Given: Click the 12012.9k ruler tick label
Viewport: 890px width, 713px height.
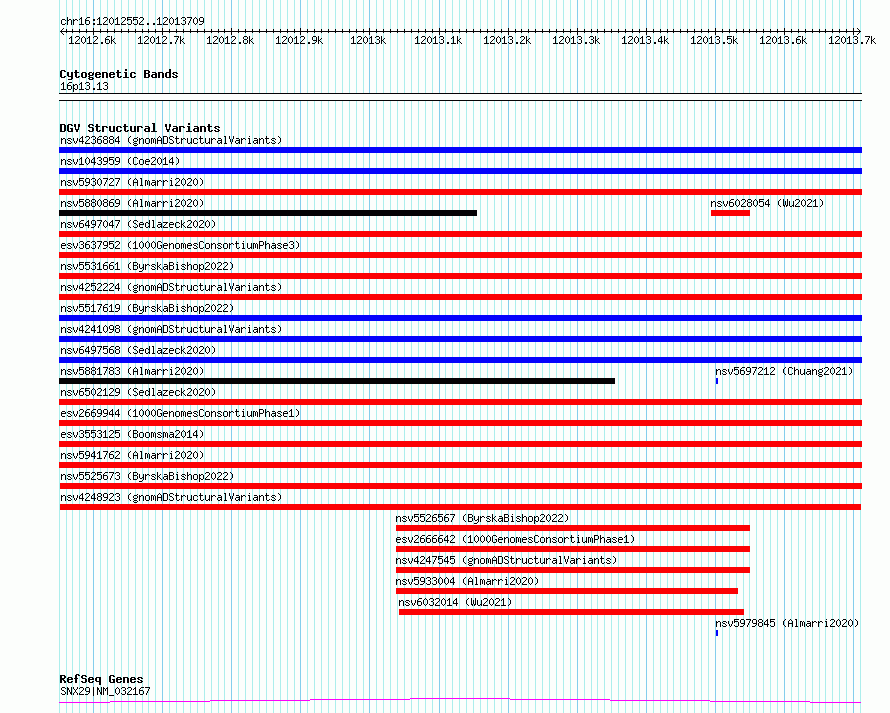Looking at the screenshot, I should tap(299, 40).
